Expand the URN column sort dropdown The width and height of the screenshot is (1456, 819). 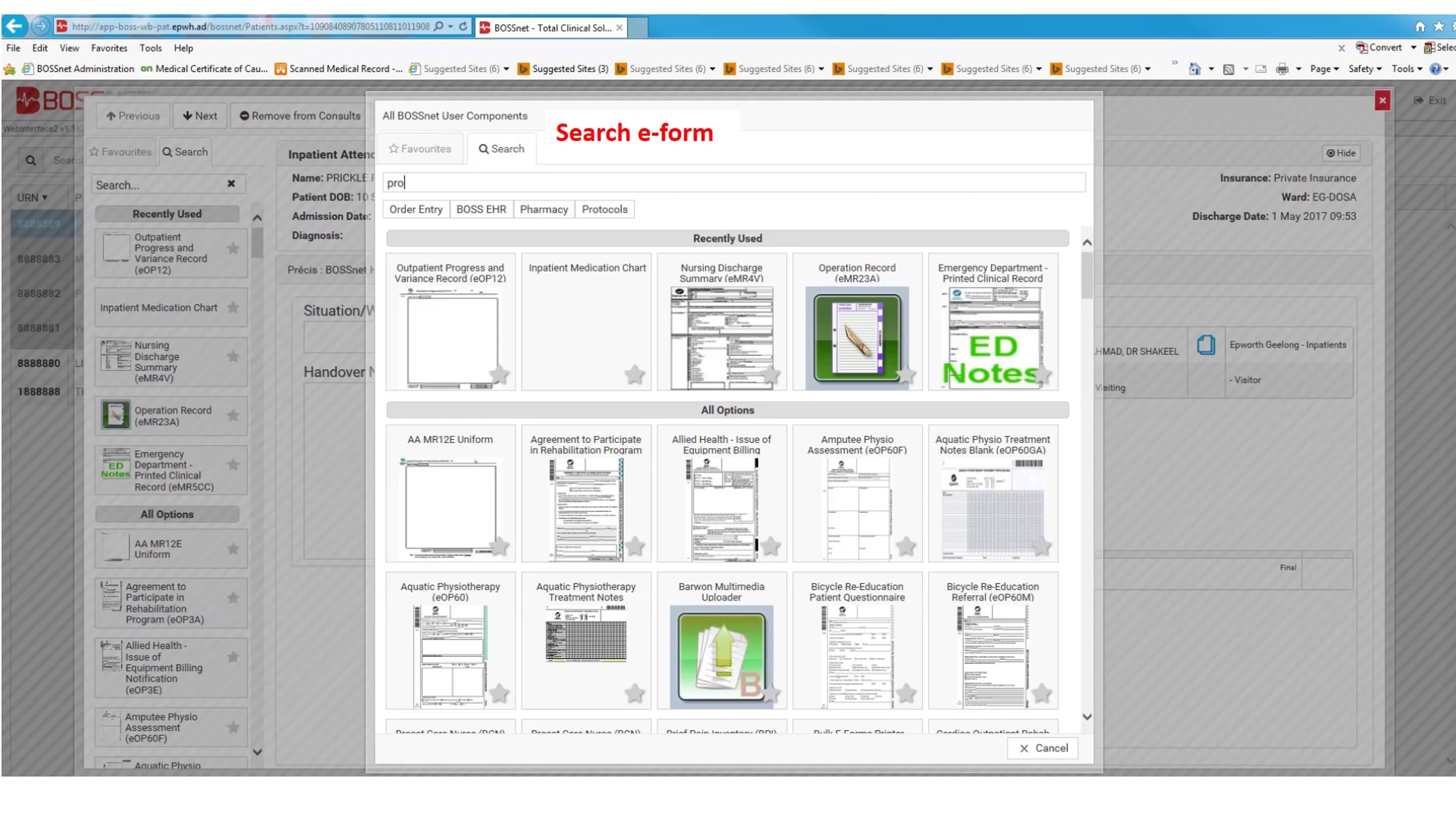click(45, 197)
